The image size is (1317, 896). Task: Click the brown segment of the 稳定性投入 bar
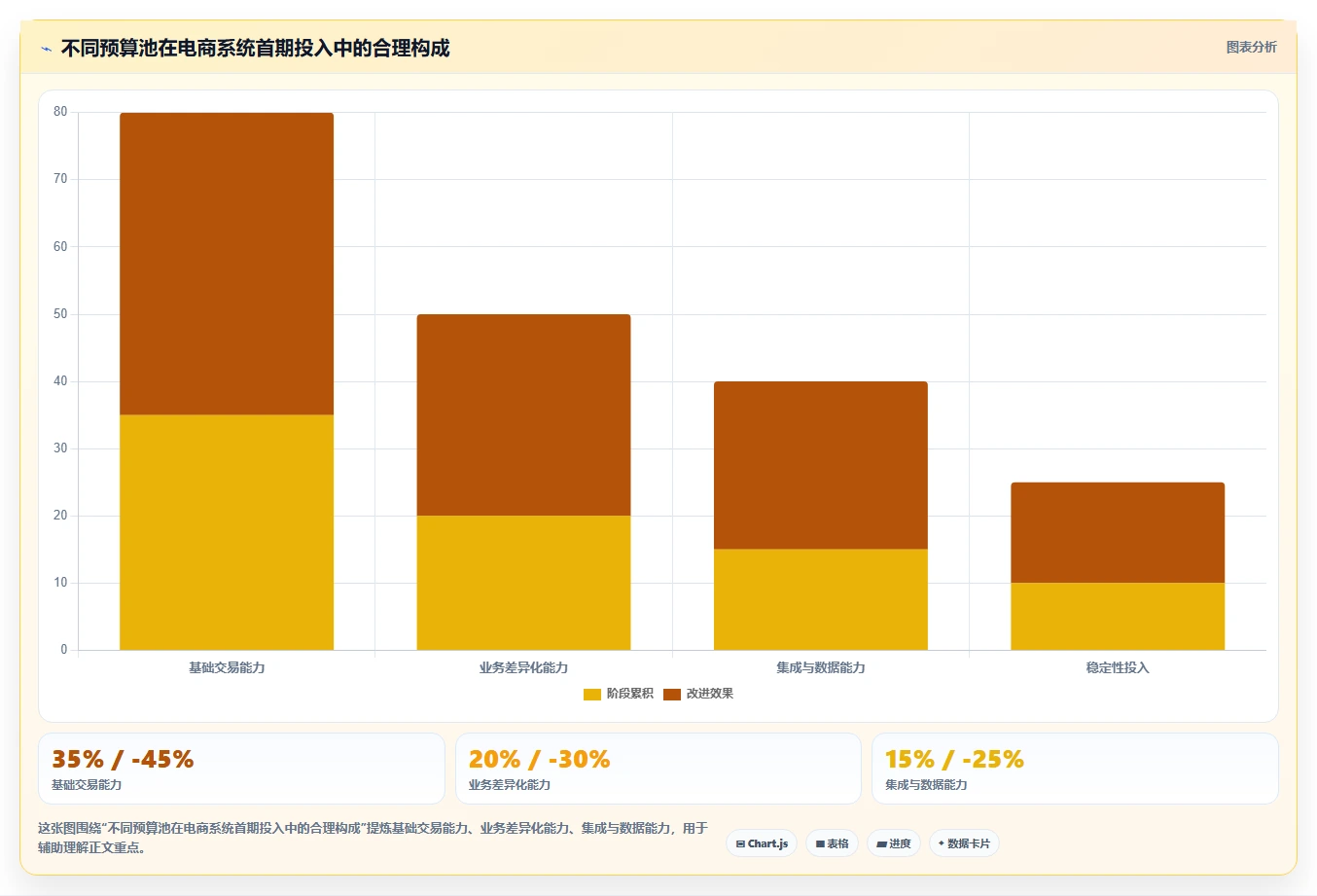pyautogui.click(x=1118, y=532)
